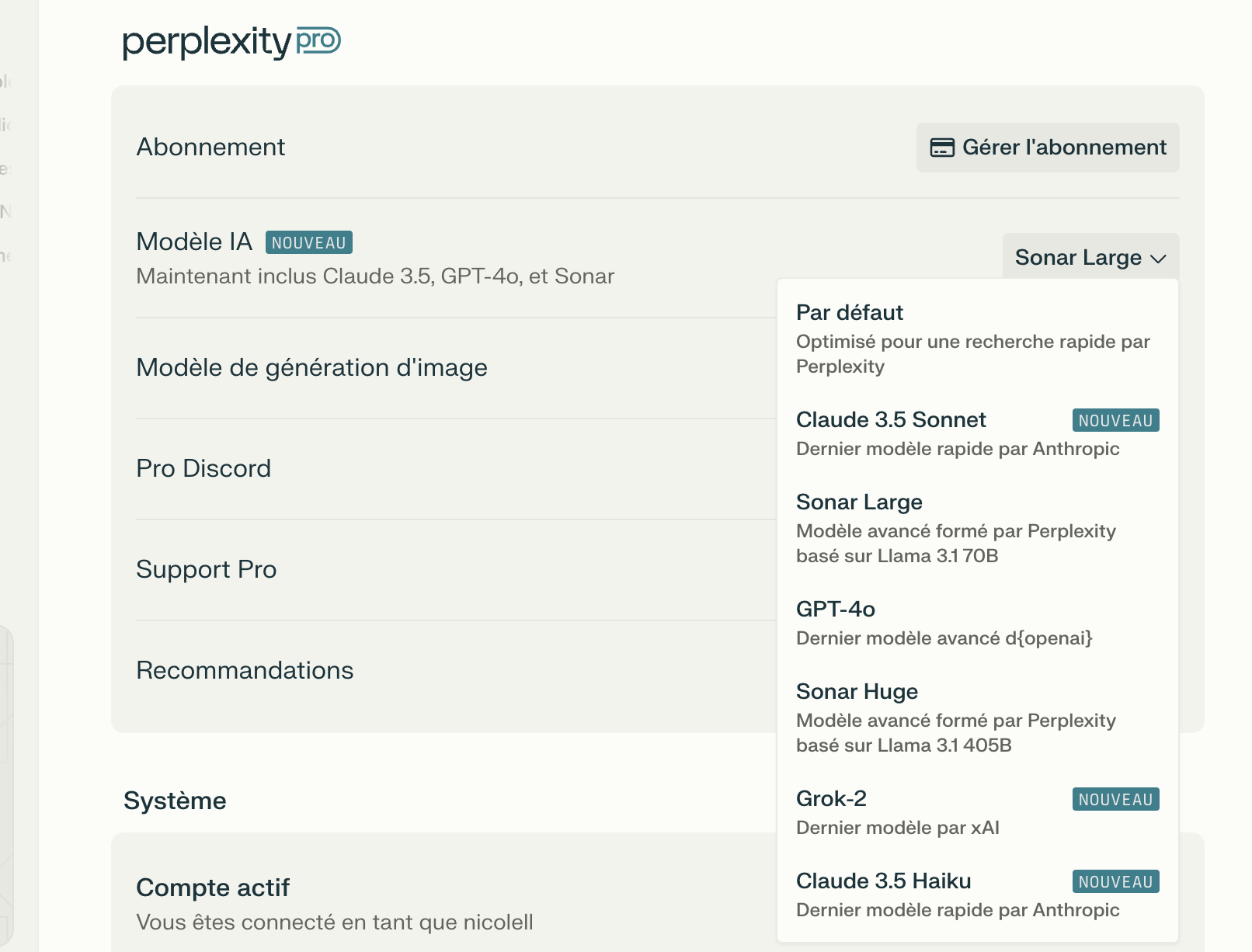The height and width of the screenshot is (952, 1252).
Task: Click 'Maintenant inclus Claude 3.5, GPT-4o, et Sonar' text
Action: click(375, 276)
